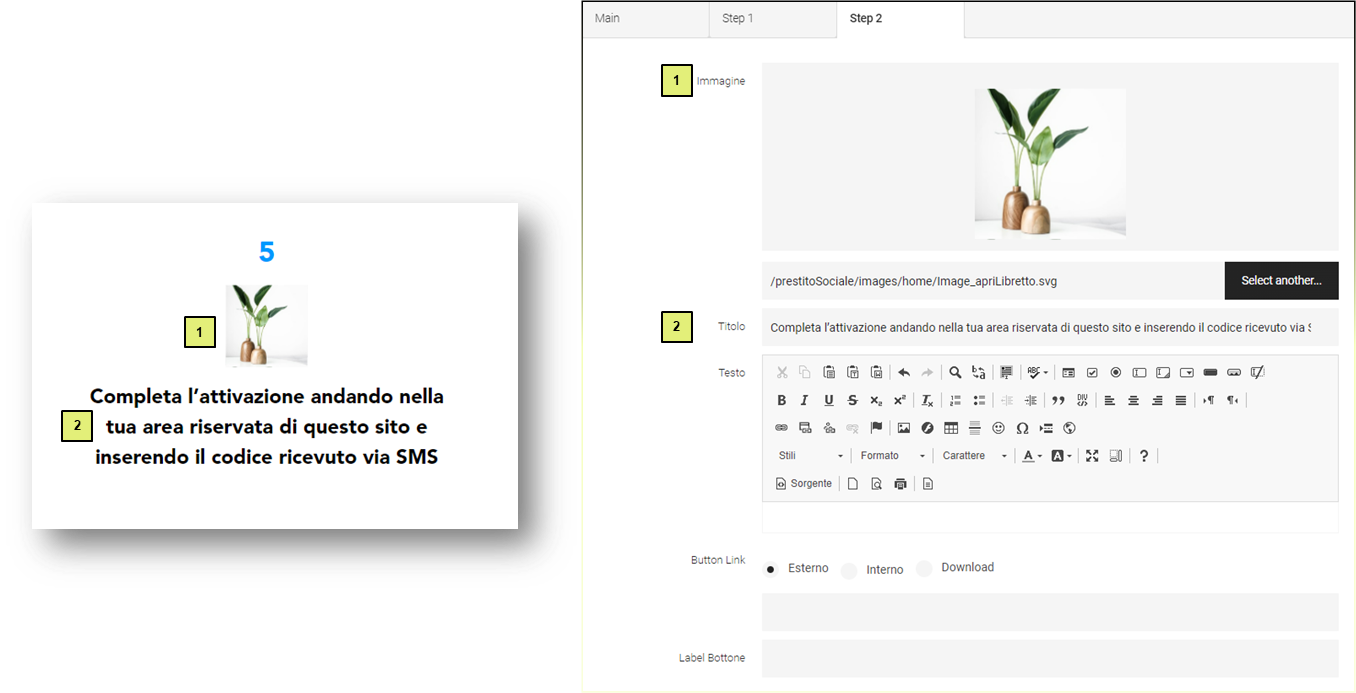
Task: Insert a checkbox form element icon
Action: point(1092,372)
